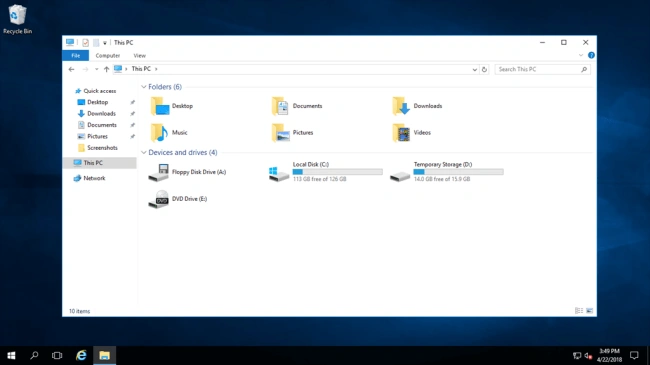The height and width of the screenshot is (365, 650).
Task: Click File Explorer taskbar button
Action: pyautogui.click(x=104, y=355)
